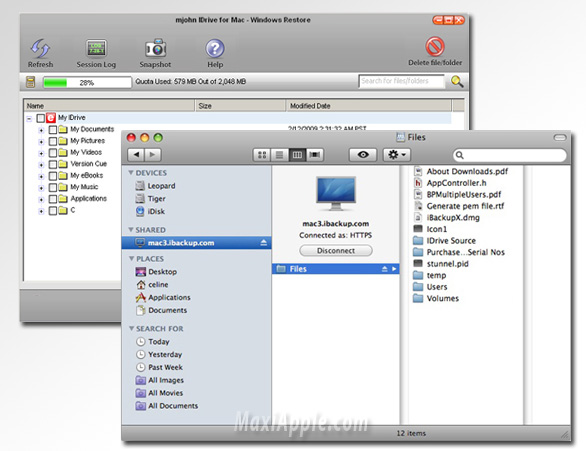
Task: Click the Finder toolbar toggle pill button
Action: tap(560, 138)
